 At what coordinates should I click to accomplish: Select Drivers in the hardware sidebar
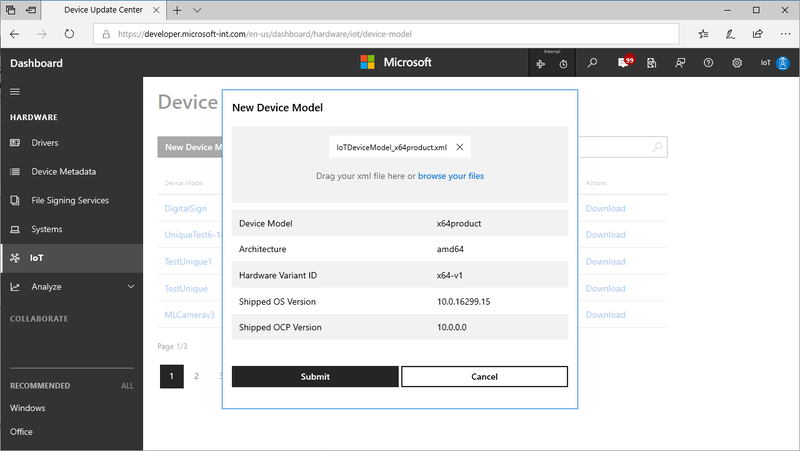coord(44,143)
